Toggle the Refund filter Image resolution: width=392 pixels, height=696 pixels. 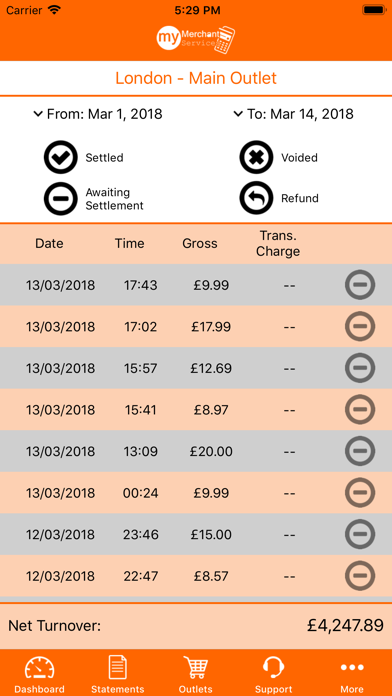coord(257,198)
